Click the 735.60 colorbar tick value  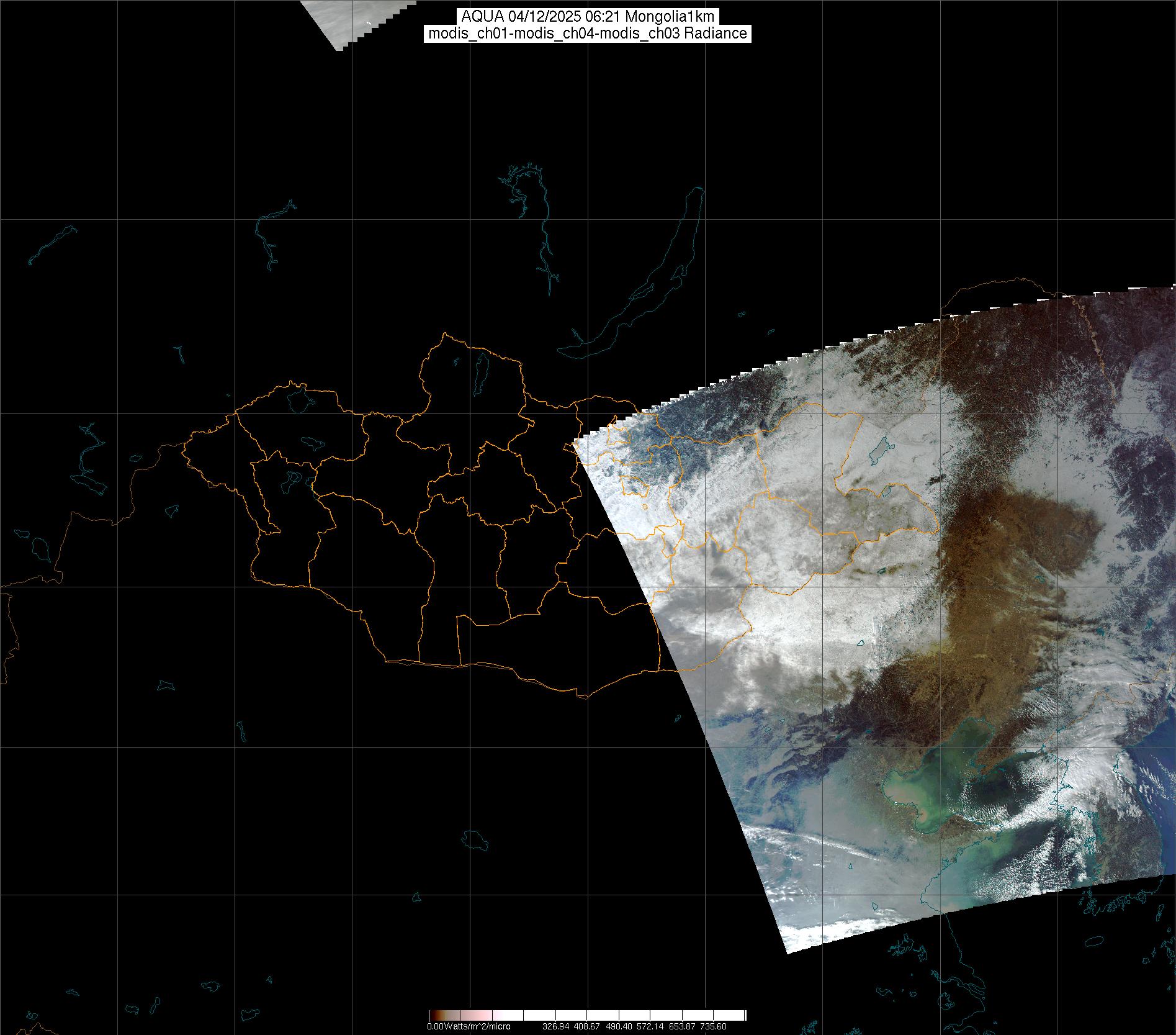click(x=713, y=1026)
